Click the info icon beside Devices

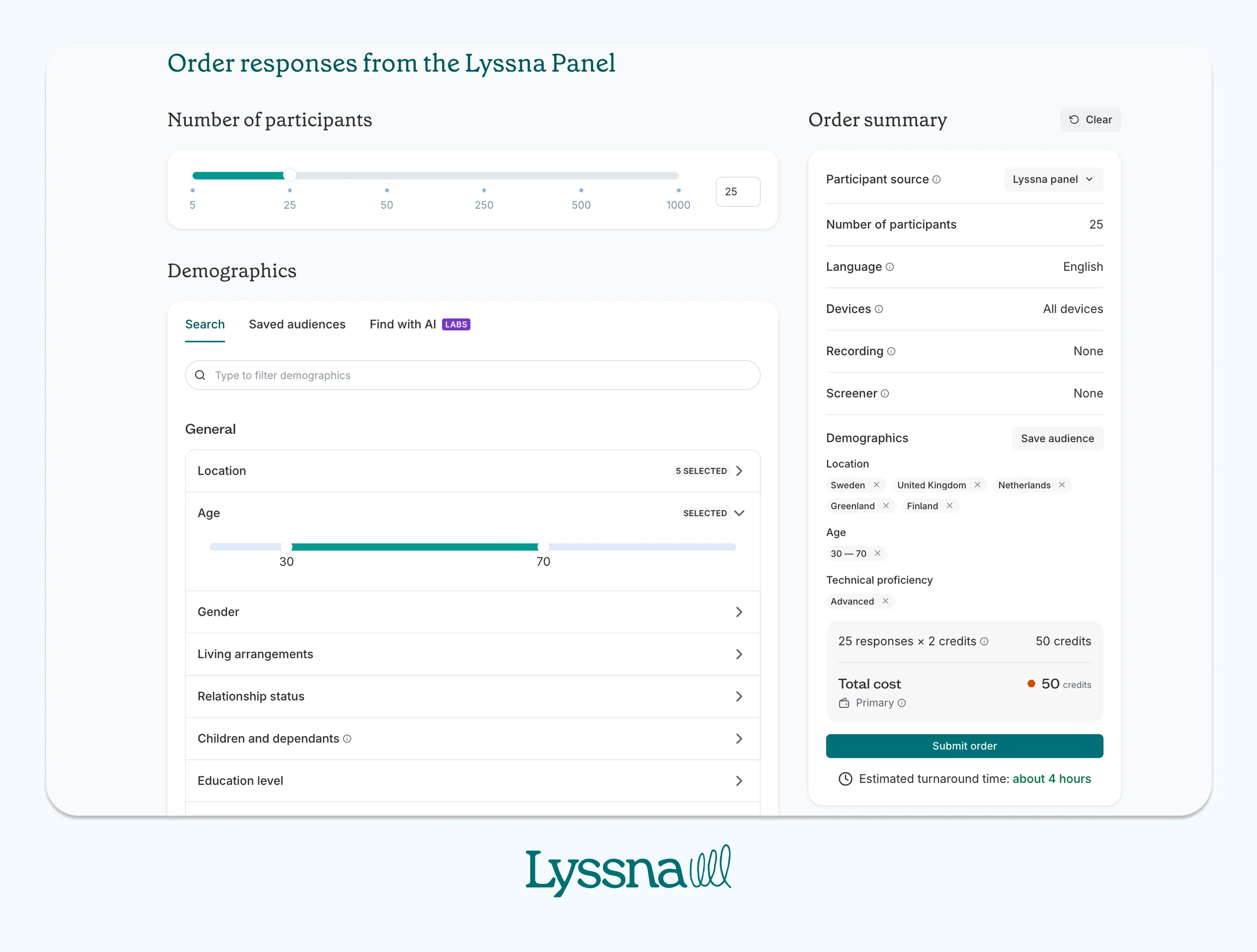[x=879, y=309]
